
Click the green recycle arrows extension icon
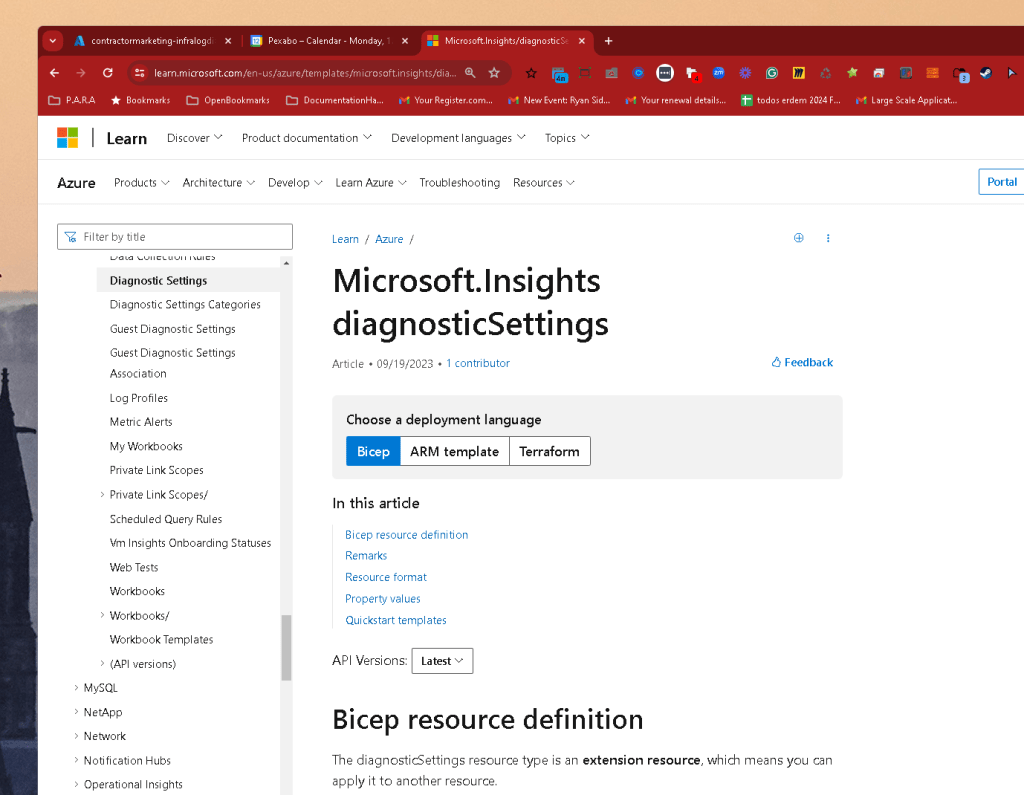pos(825,73)
